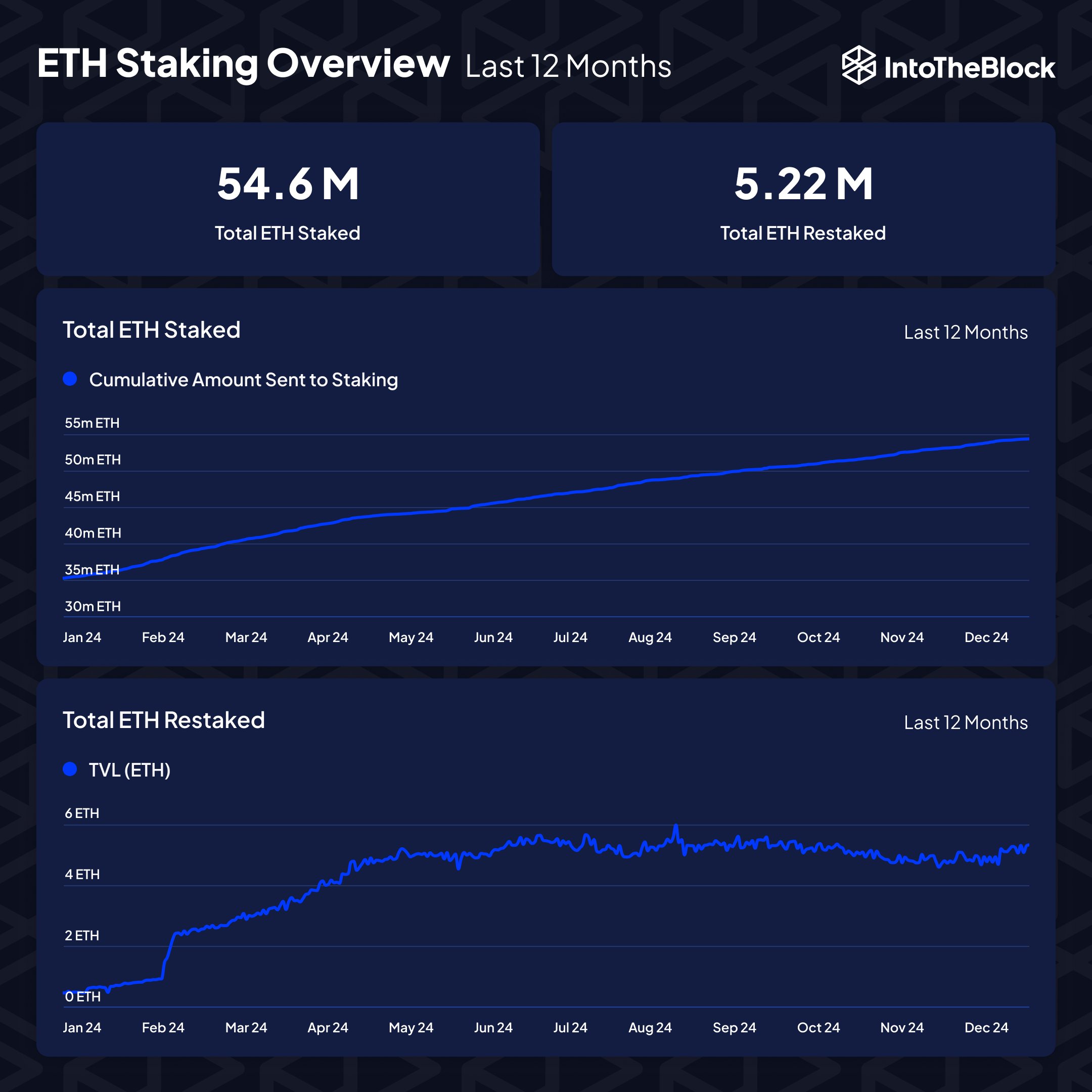The height and width of the screenshot is (1092, 1092).
Task: Select the Total ETH Staked section title
Action: pos(153,330)
